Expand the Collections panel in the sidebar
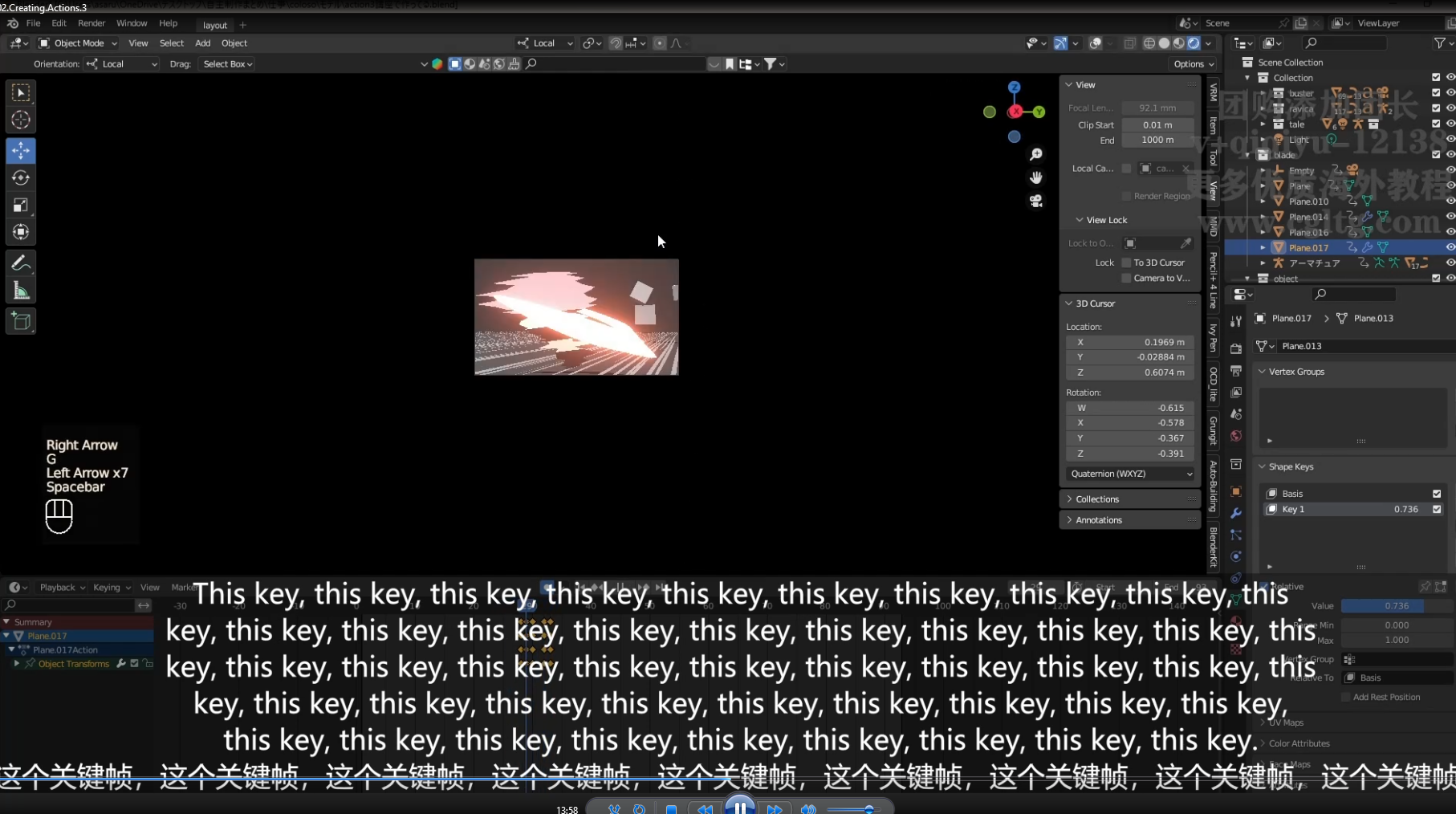The width and height of the screenshot is (1456, 814). coord(1129,499)
